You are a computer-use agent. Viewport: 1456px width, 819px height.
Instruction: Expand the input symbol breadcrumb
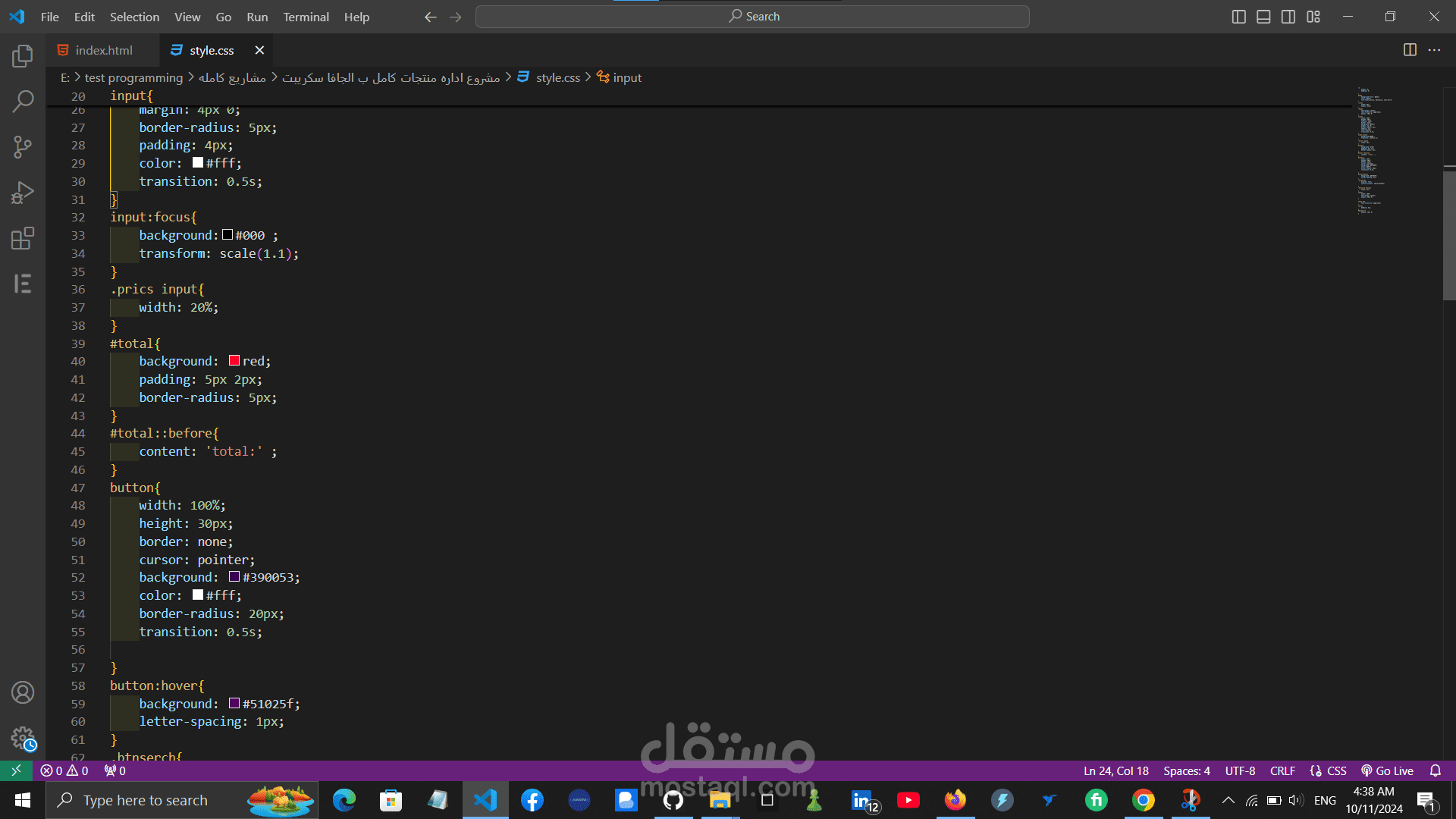[x=626, y=77]
